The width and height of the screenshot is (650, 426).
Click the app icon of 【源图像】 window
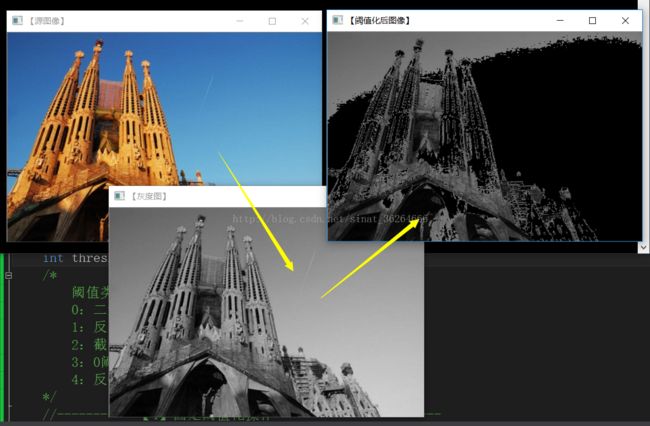(17, 21)
